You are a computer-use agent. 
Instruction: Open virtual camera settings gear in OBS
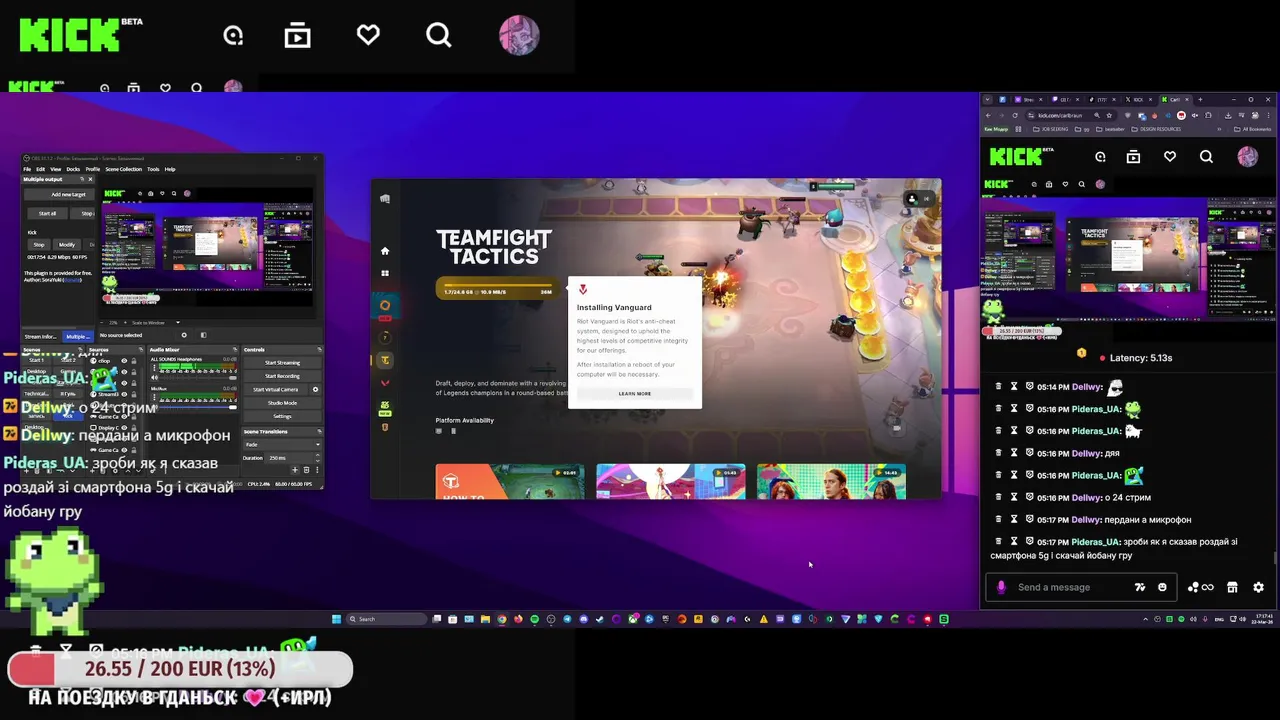(x=316, y=389)
